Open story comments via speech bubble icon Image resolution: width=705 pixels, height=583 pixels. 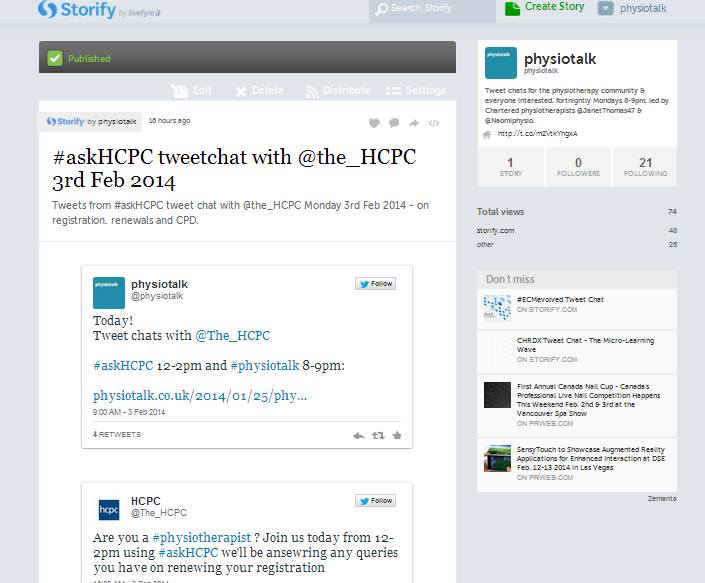394,123
